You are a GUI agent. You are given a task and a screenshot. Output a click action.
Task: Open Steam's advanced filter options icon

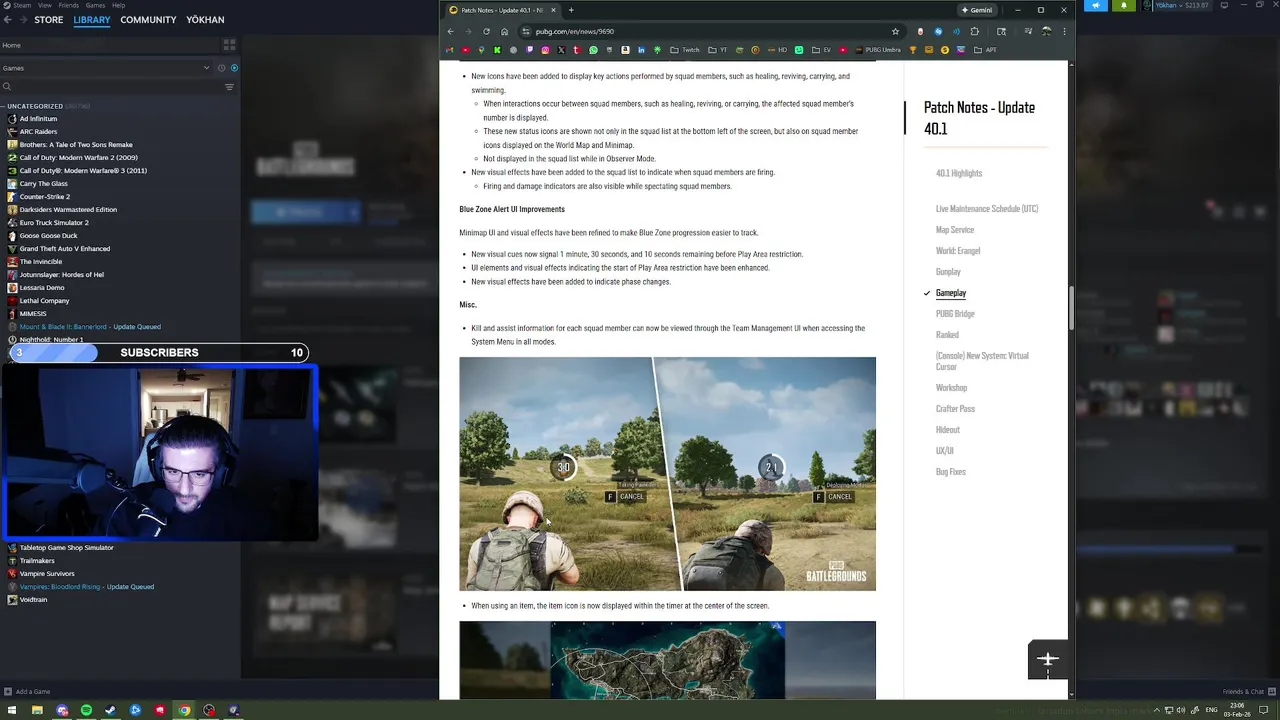pyautogui.click(x=229, y=87)
